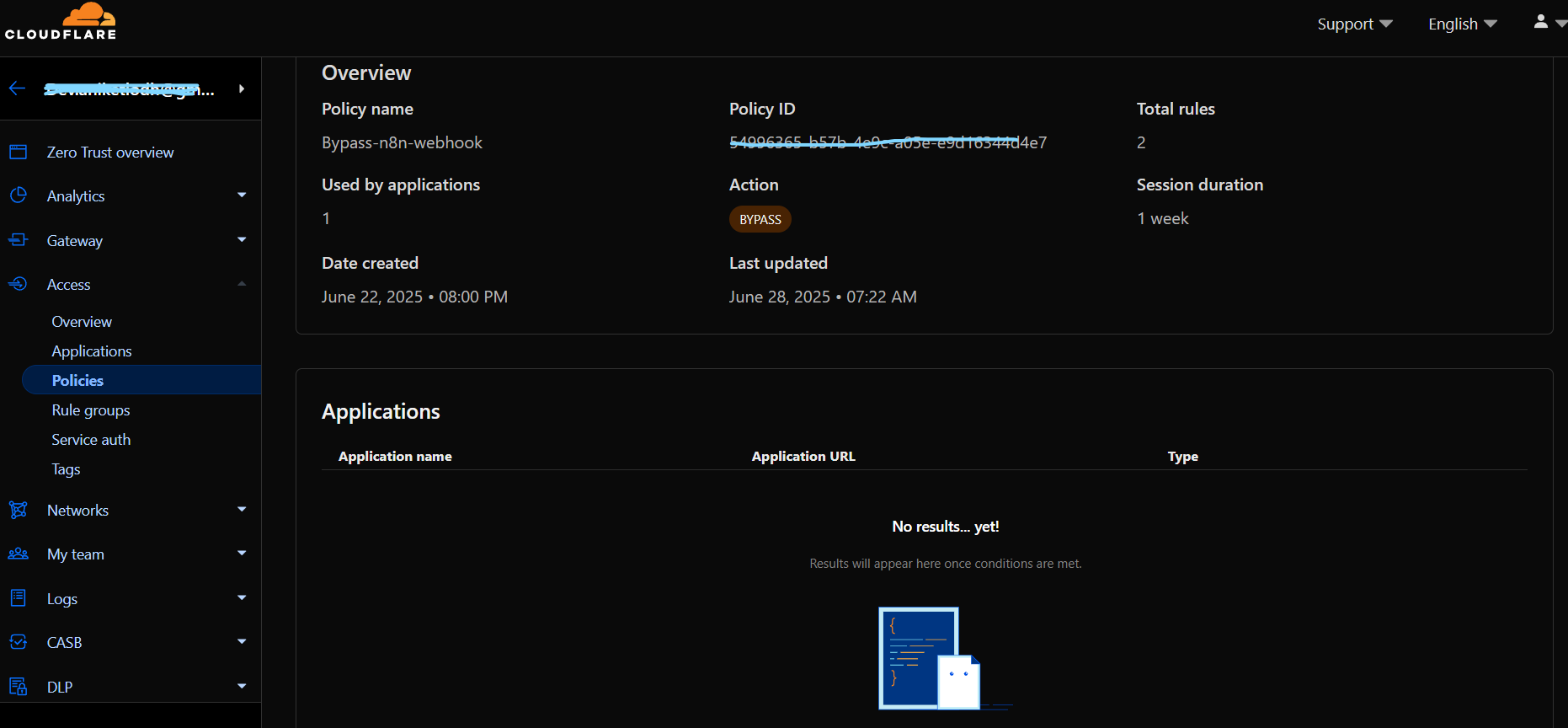The width and height of the screenshot is (1568, 728).
Task: Click the Used by applications label
Action: [401, 185]
